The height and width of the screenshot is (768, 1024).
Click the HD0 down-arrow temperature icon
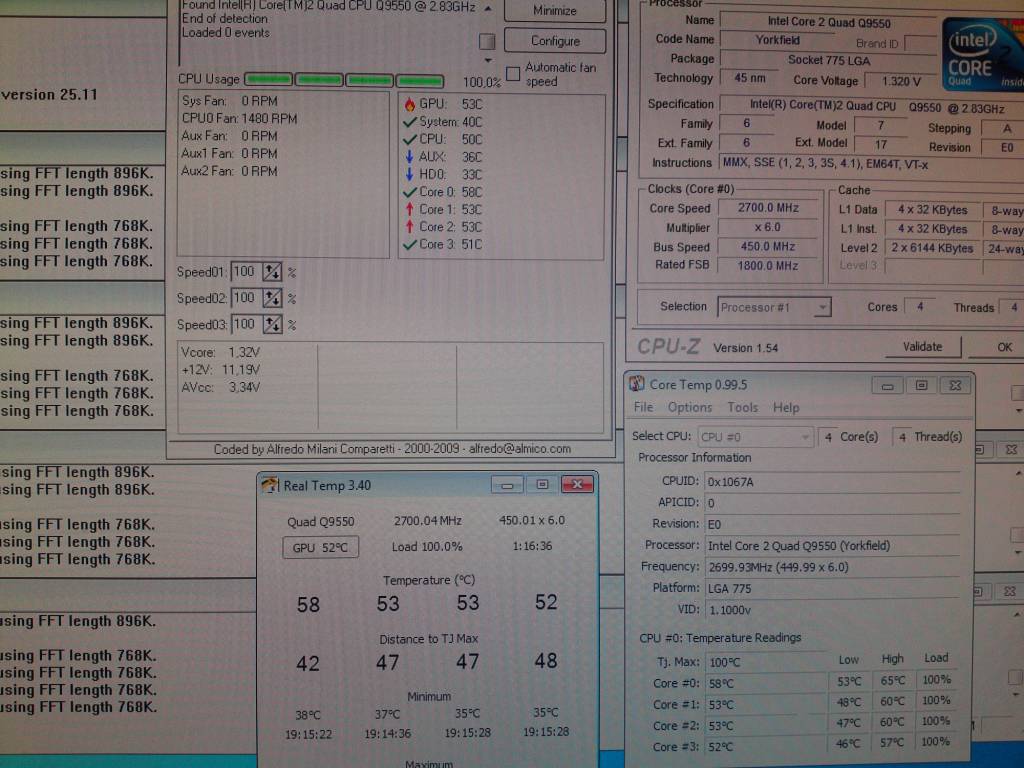(409, 174)
